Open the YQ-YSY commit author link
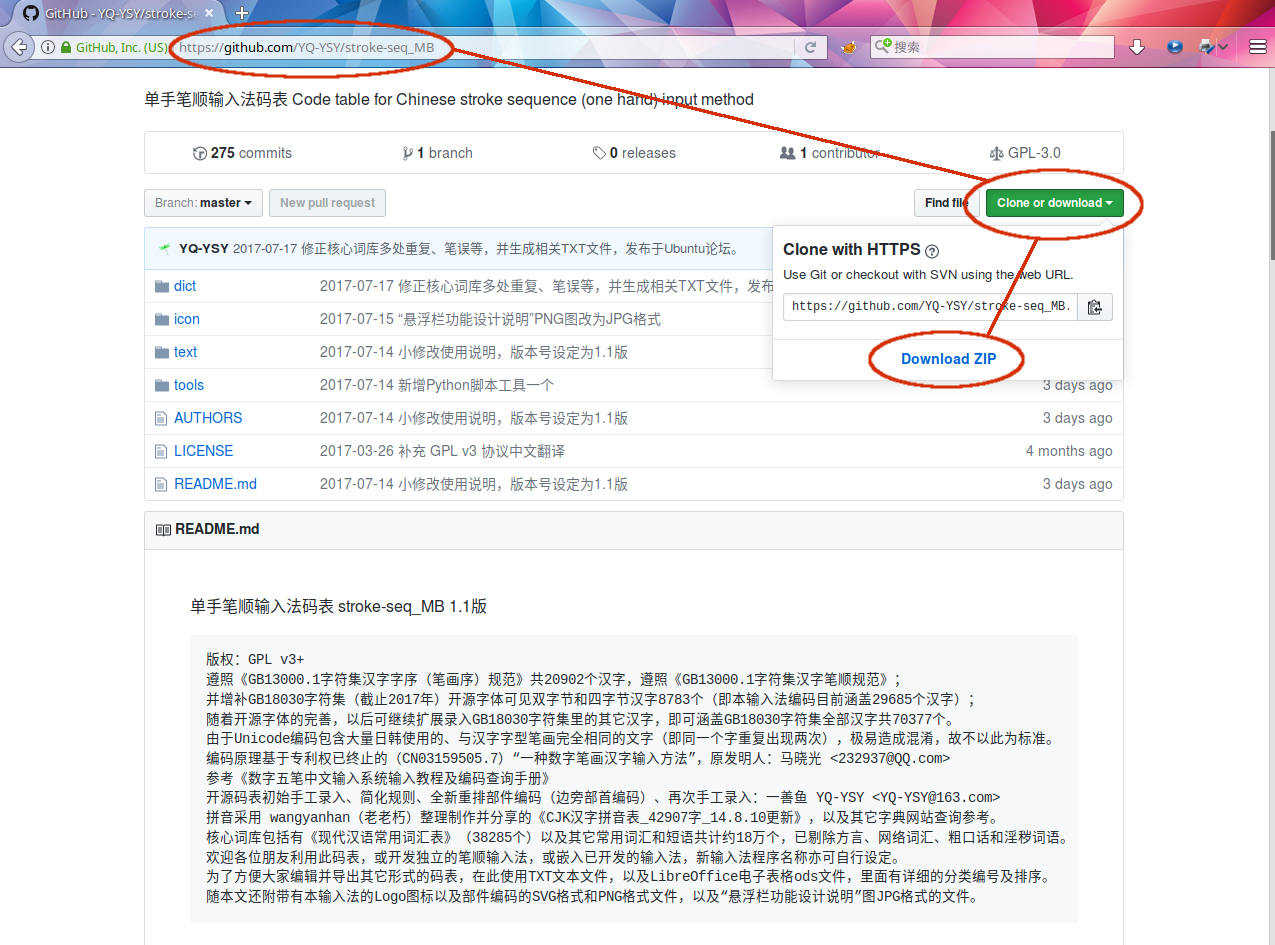Screen dimensions: 1275x945 (x=204, y=248)
